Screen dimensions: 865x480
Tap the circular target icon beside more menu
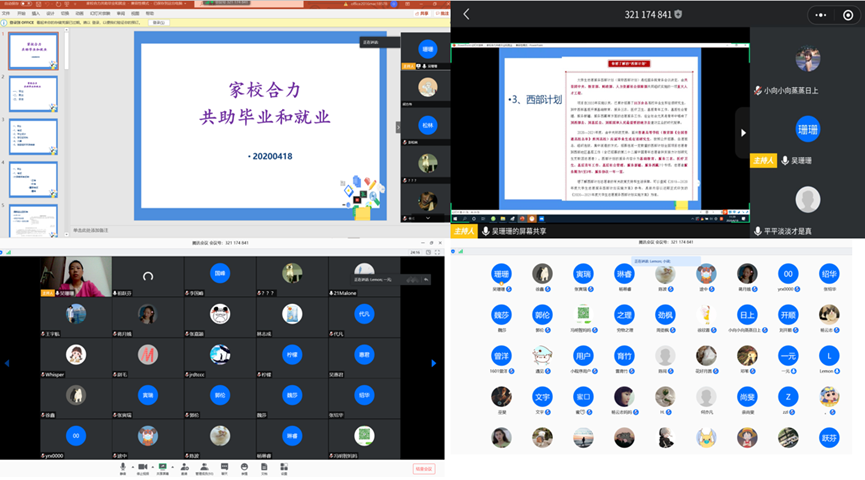(x=848, y=15)
